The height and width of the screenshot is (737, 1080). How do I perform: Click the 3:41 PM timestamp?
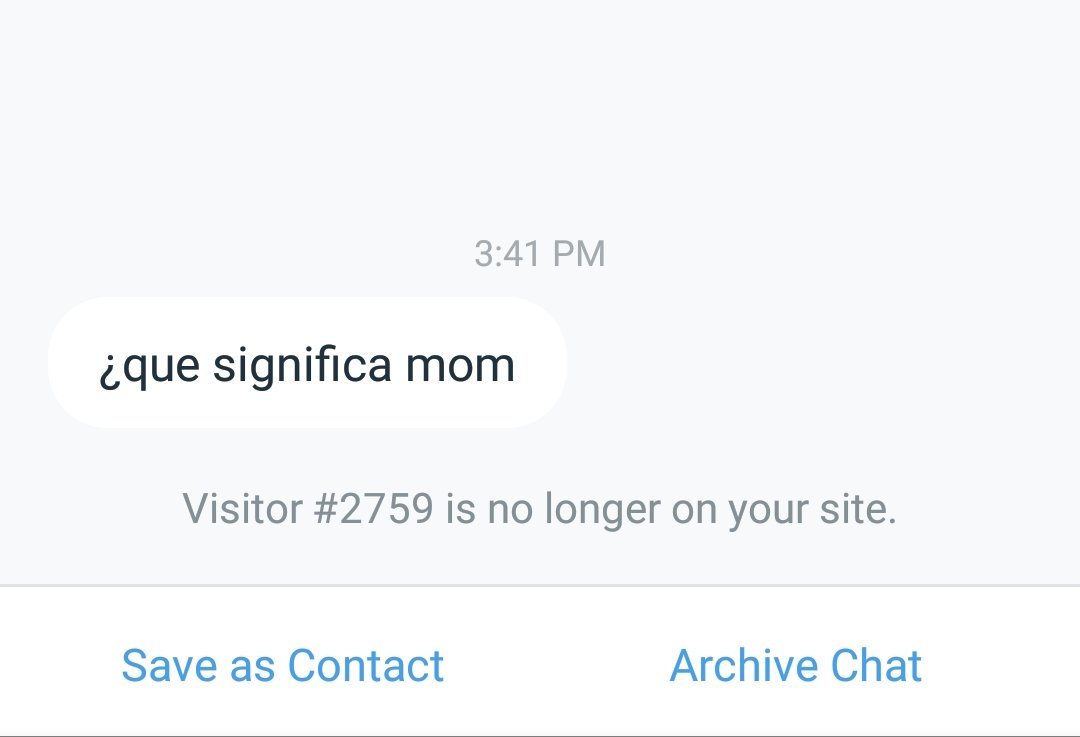tap(539, 253)
